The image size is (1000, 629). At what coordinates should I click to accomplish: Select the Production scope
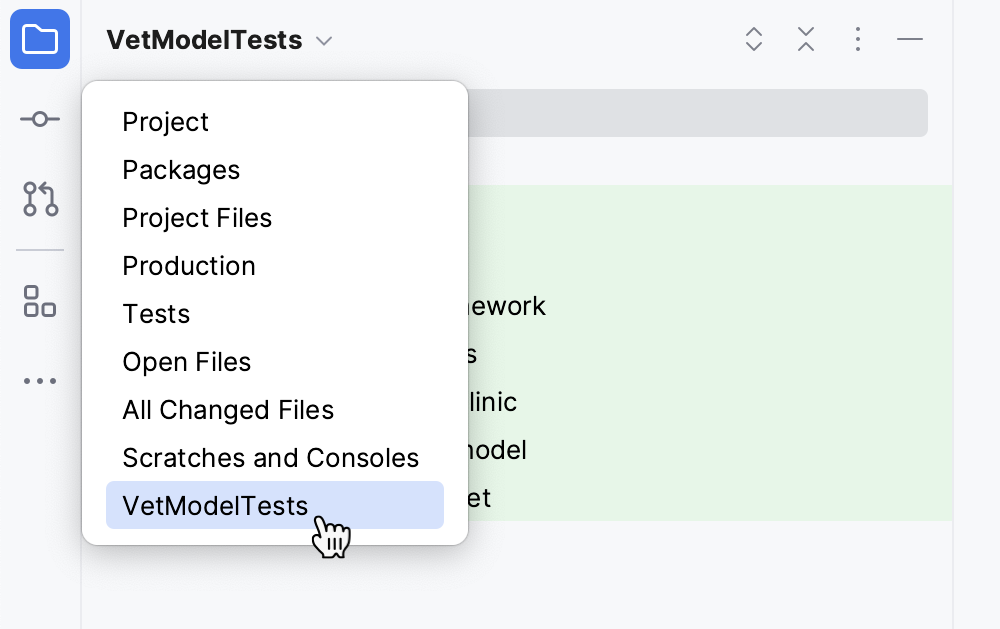(x=189, y=265)
